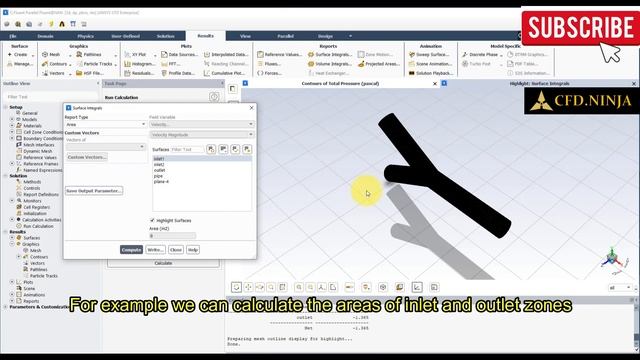Image resolution: width=640 pixels, height=360 pixels.
Task: Open Surface Integrals in the Reports group
Action: point(330,54)
